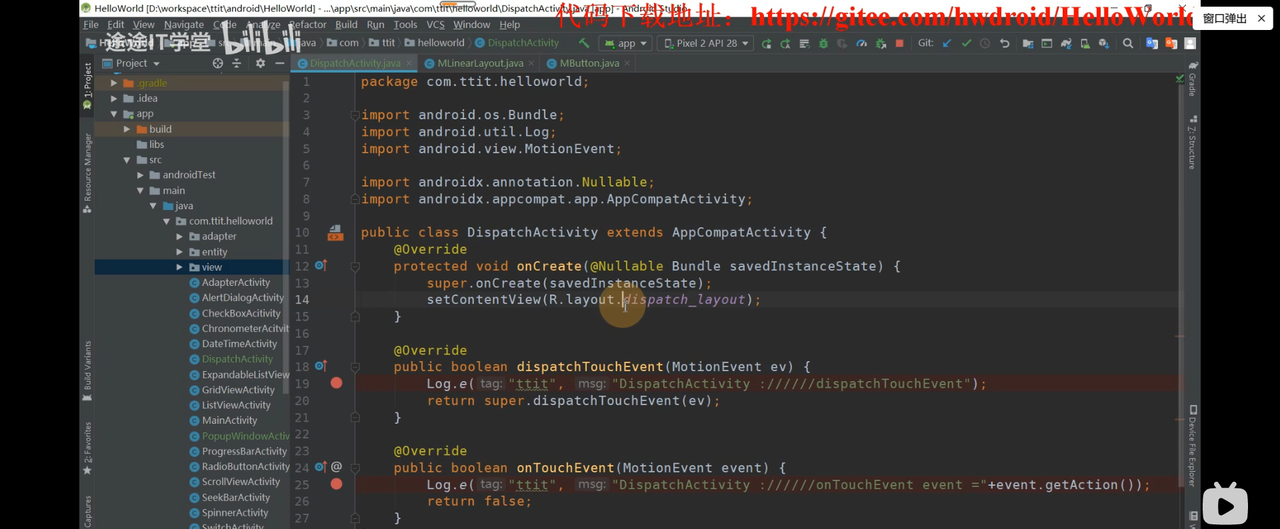Click the red Stop button
Screen dimensions: 1280x529
pos(900,43)
